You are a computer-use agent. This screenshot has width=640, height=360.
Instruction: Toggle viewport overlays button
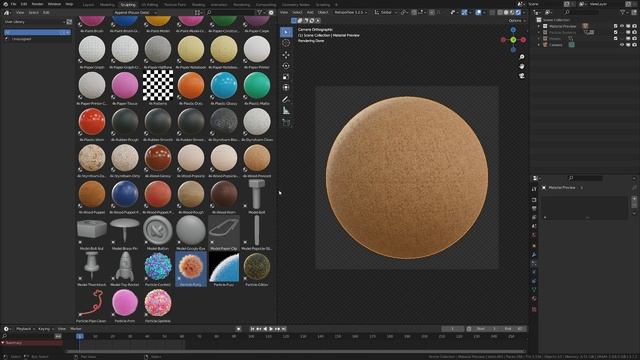coord(479,12)
